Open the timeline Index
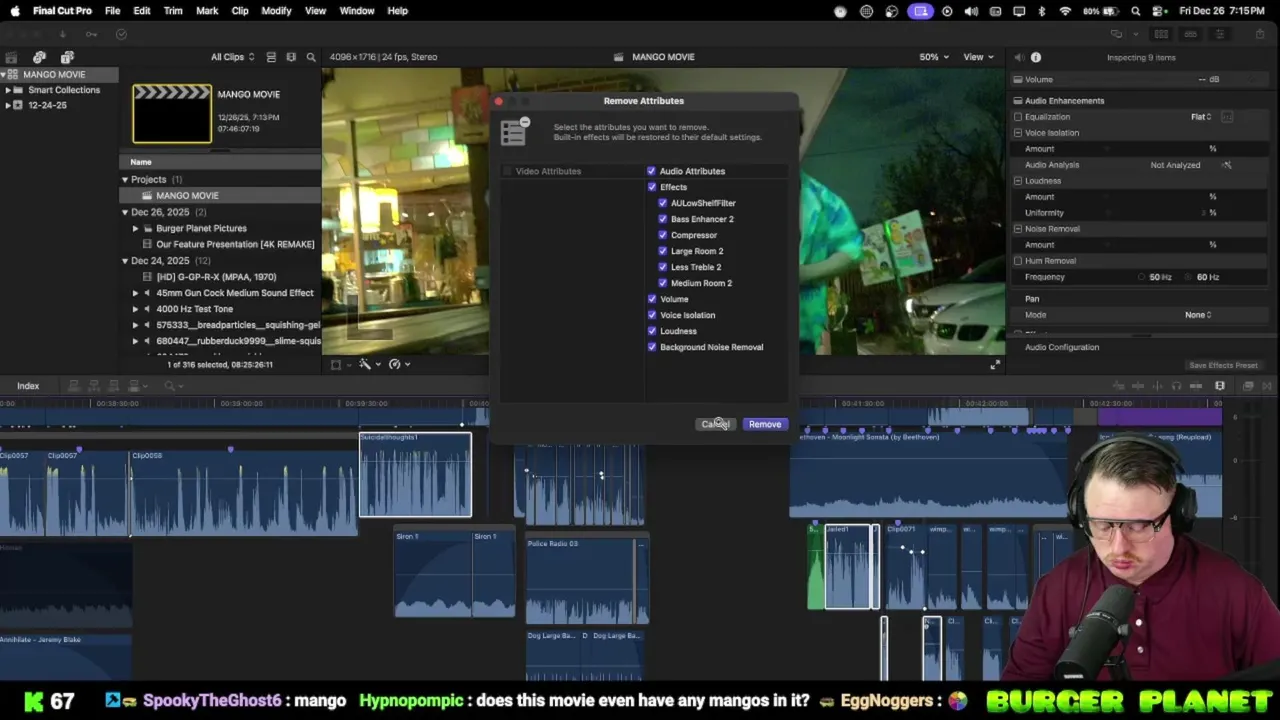The image size is (1280, 720). pos(28,386)
